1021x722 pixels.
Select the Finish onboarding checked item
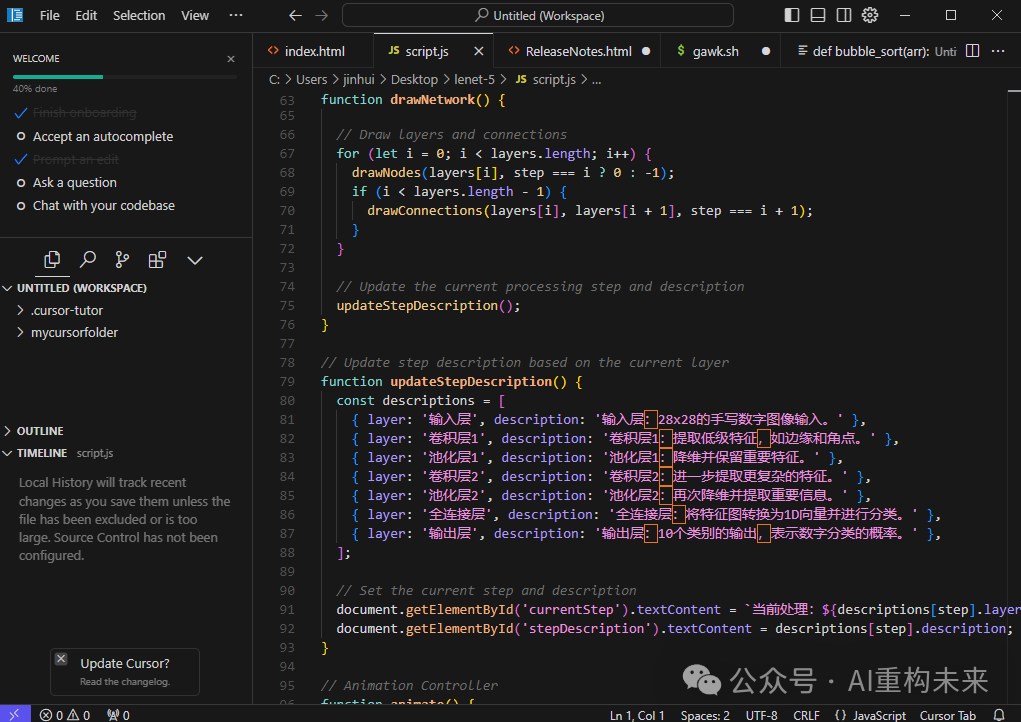85,113
